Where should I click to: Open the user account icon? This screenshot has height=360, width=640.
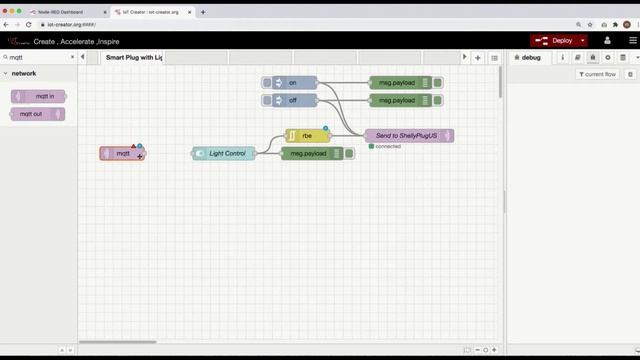(x=607, y=40)
